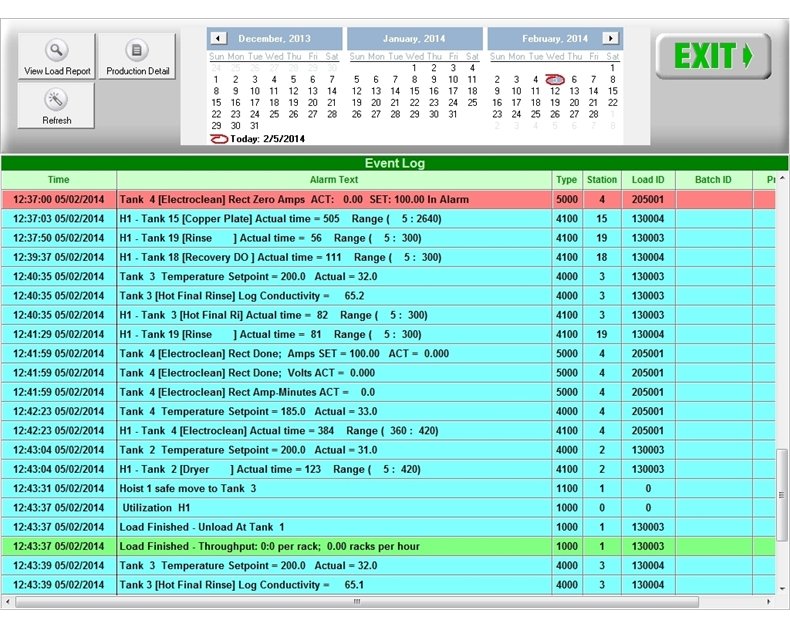Image resolution: width=790 pixels, height=627 pixels.
Task: Click the Batch ID column header
Action: [x=713, y=180]
